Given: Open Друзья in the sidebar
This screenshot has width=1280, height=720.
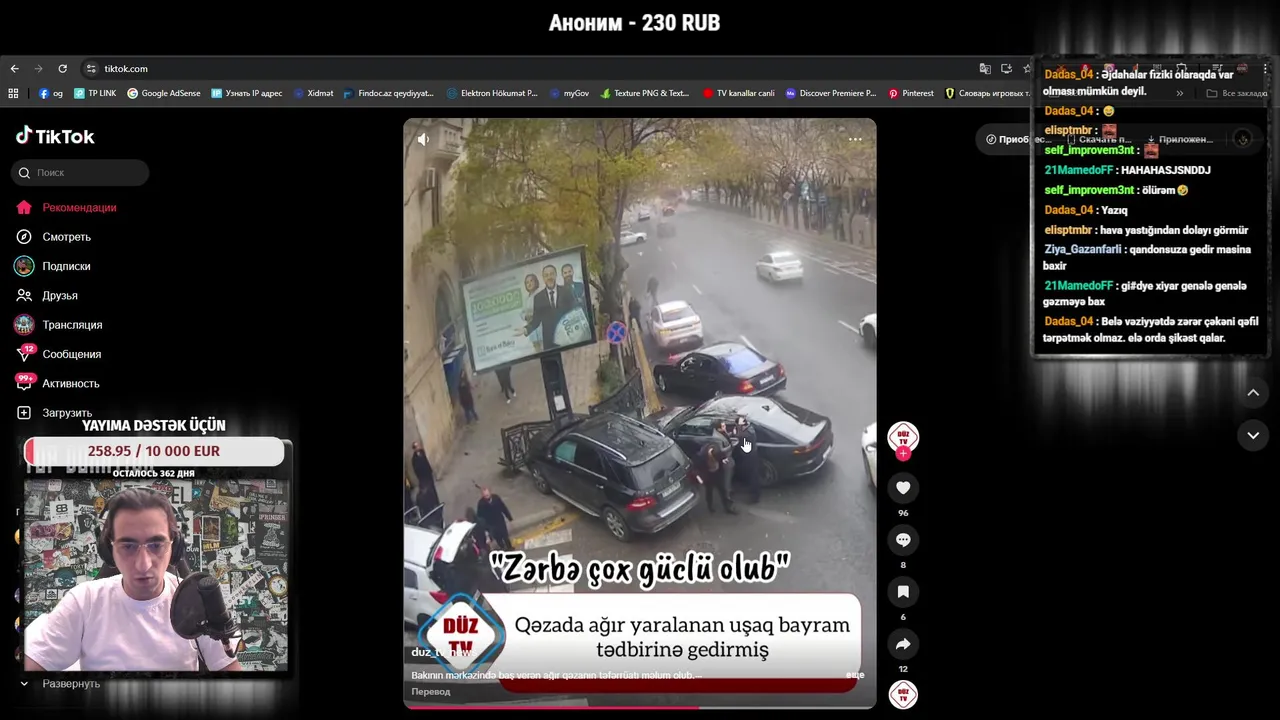Looking at the screenshot, I should (46, 295).
